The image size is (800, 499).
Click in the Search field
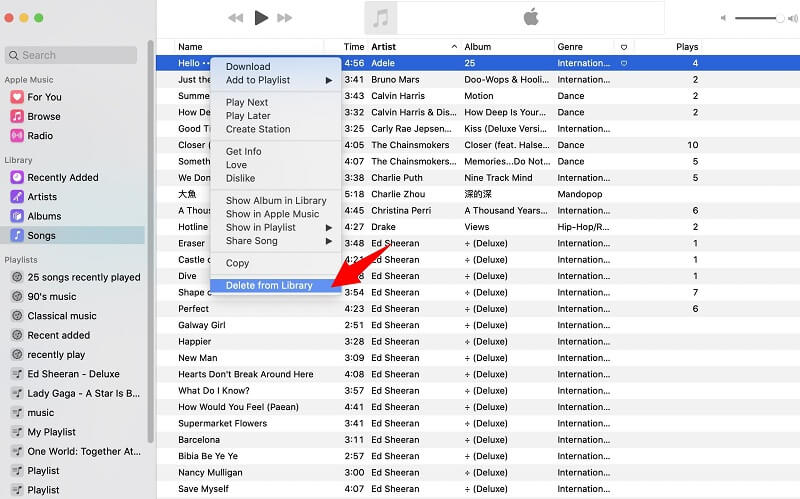pyautogui.click(x=71, y=55)
